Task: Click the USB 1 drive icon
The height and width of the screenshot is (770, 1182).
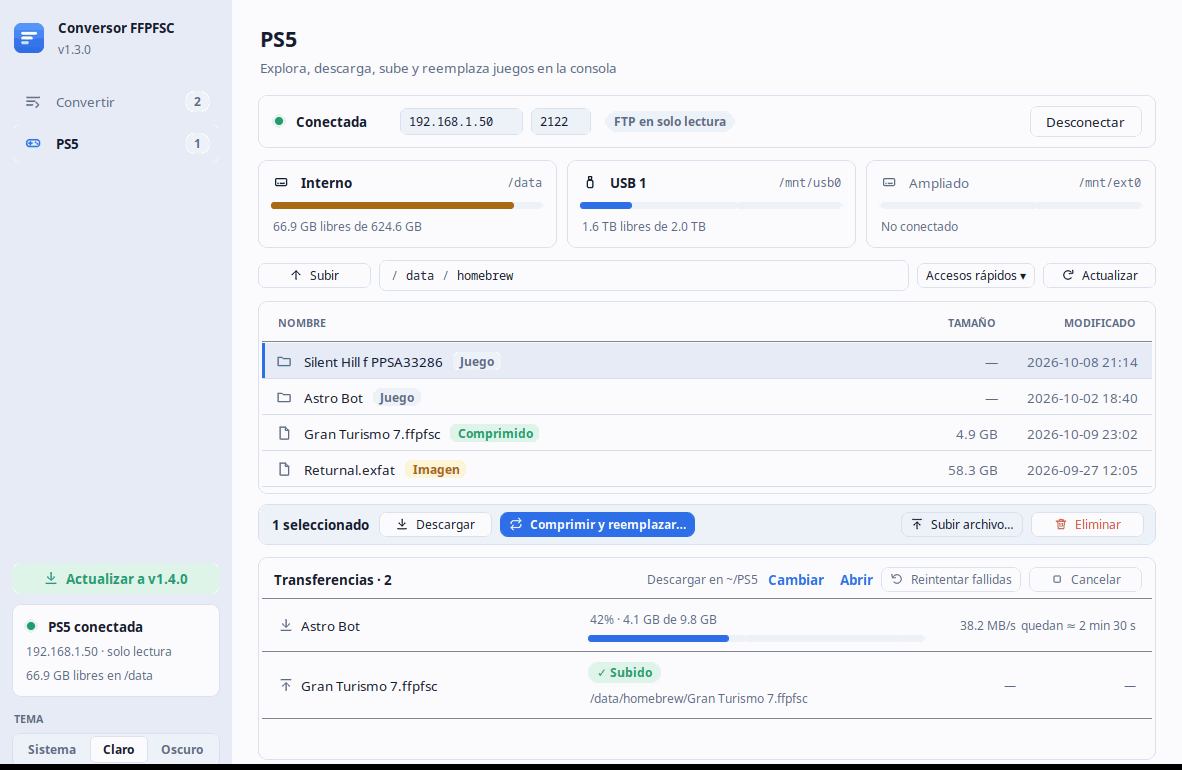Action: (590, 183)
